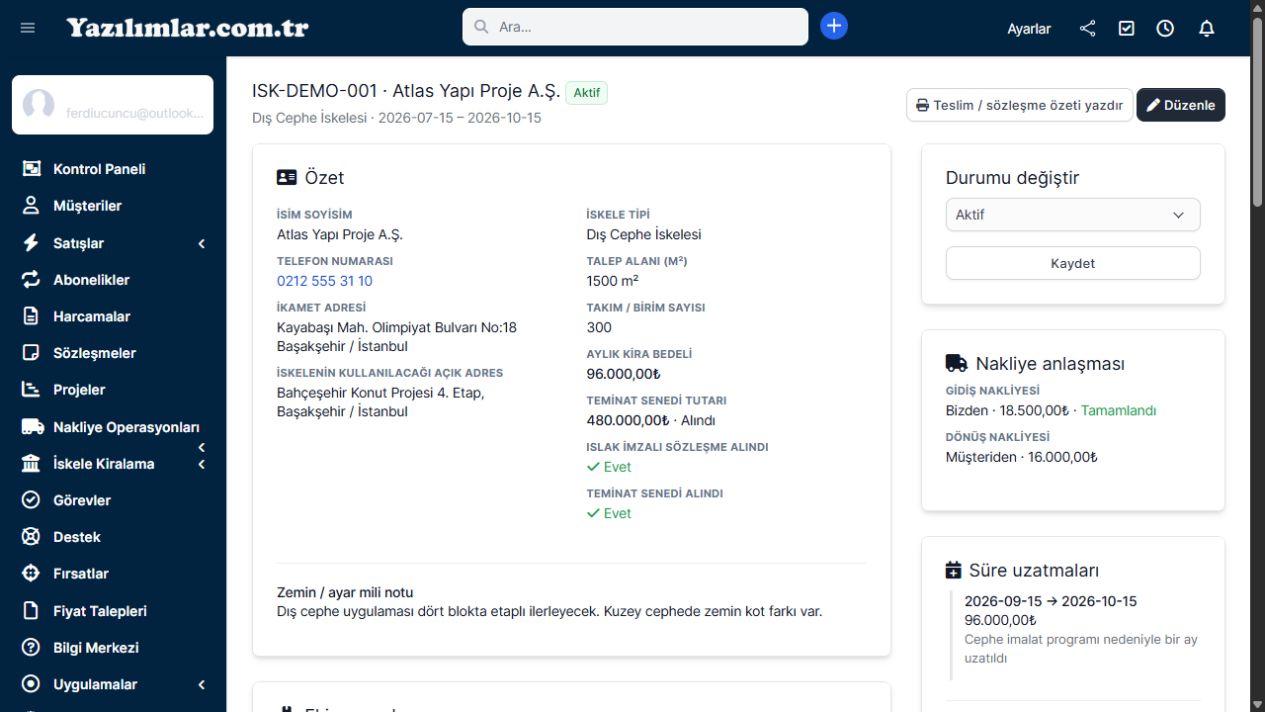Open Ayarlar in the top bar
Viewport: 1265px width, 712px height.
pyautogui.click(x=1029, y=29)
